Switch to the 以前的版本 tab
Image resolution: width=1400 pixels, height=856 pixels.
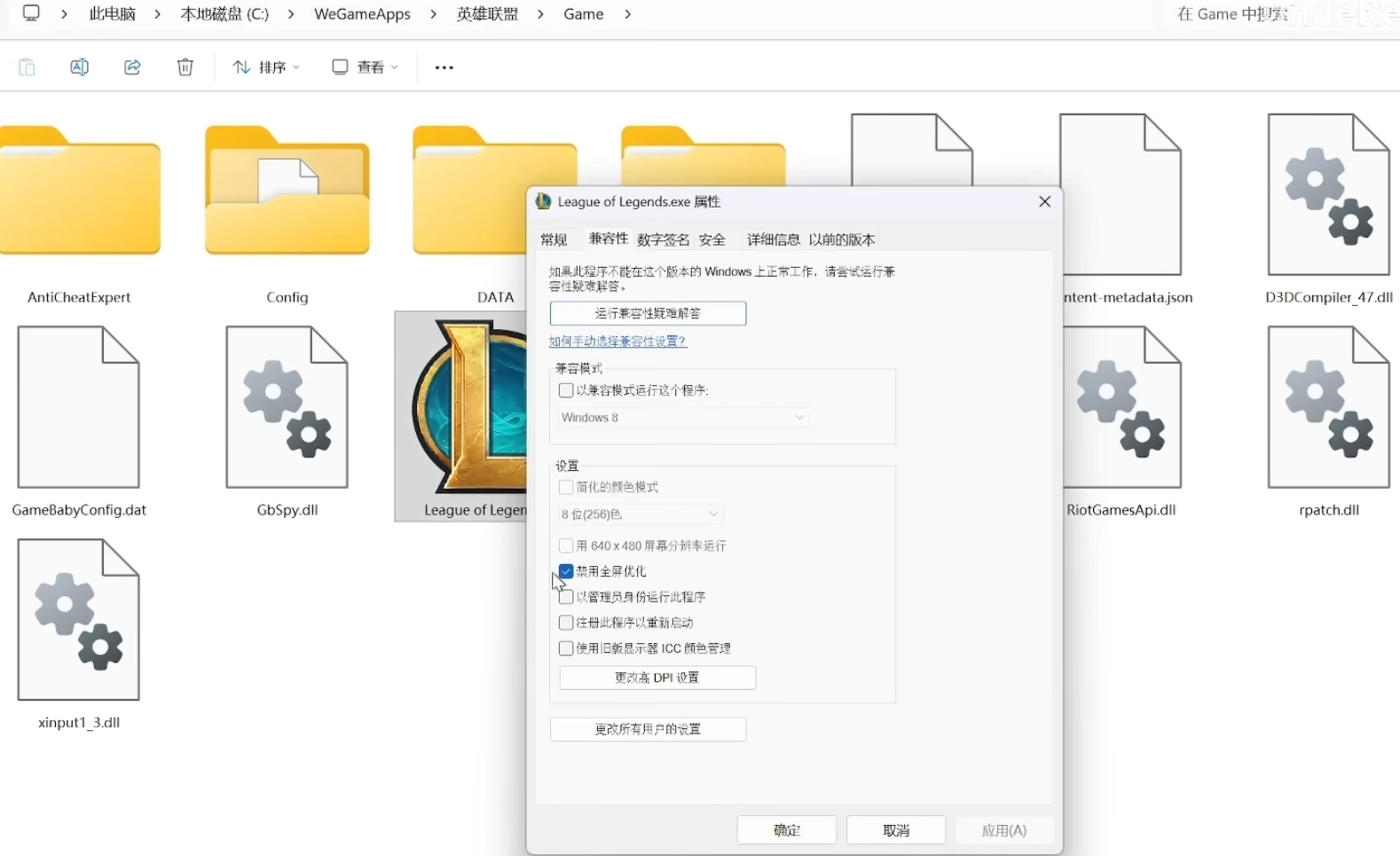pos(842,240)
